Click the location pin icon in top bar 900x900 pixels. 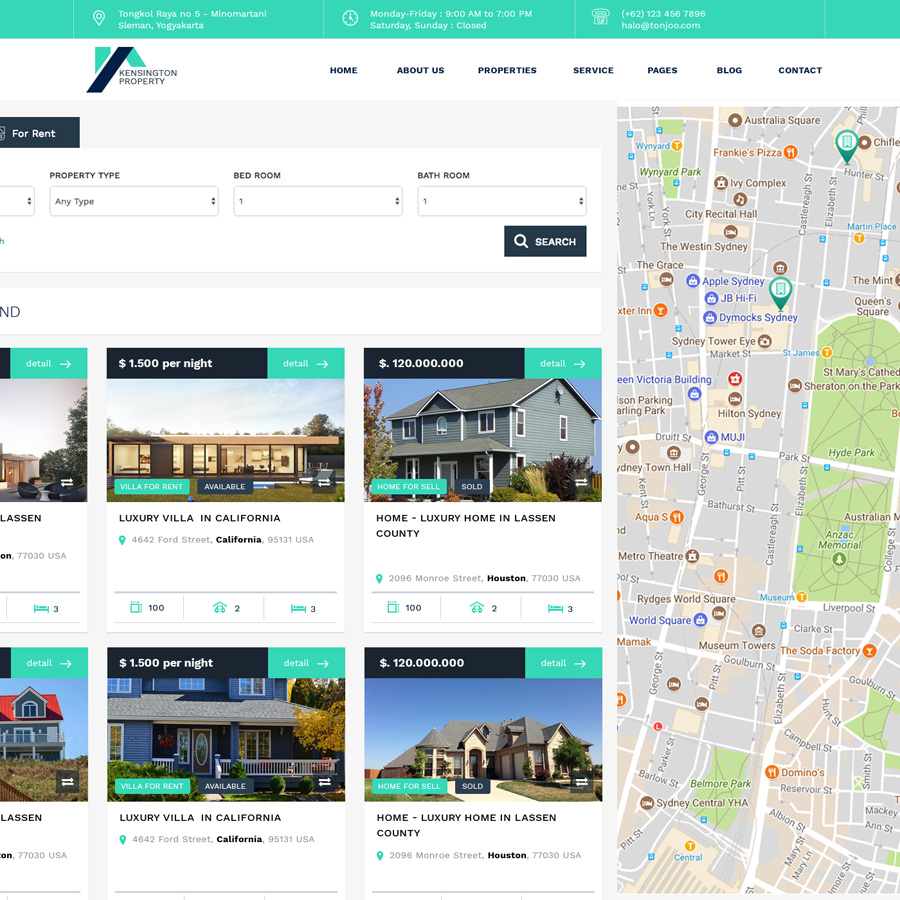(x=99, y=18)
